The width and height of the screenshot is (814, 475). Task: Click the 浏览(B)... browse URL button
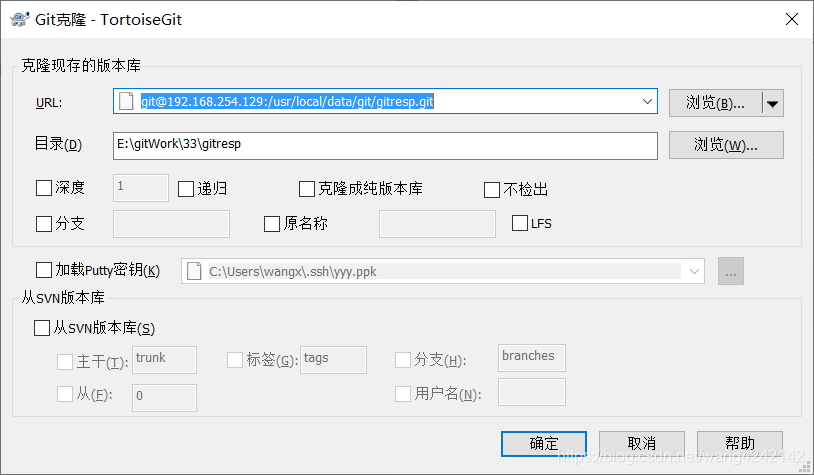716,103
